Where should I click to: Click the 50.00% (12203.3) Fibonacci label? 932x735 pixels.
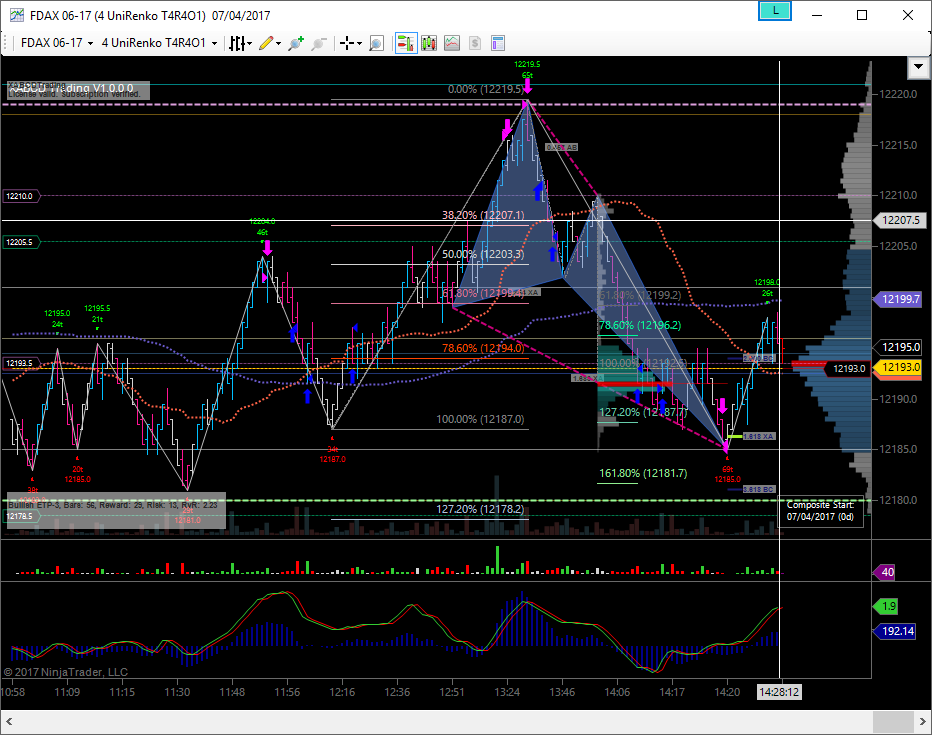pyautogui.click(x=483, y=254)
